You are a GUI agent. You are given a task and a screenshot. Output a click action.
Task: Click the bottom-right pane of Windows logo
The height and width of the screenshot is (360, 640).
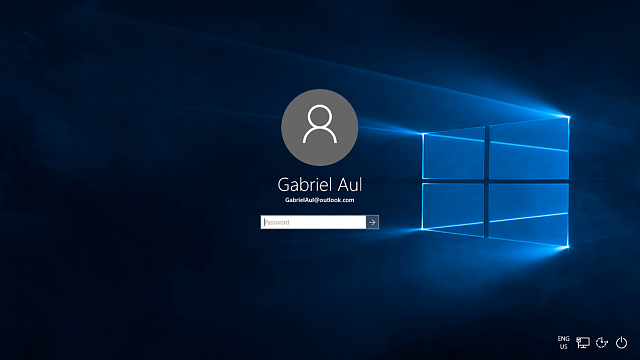[x=529, y=215]
